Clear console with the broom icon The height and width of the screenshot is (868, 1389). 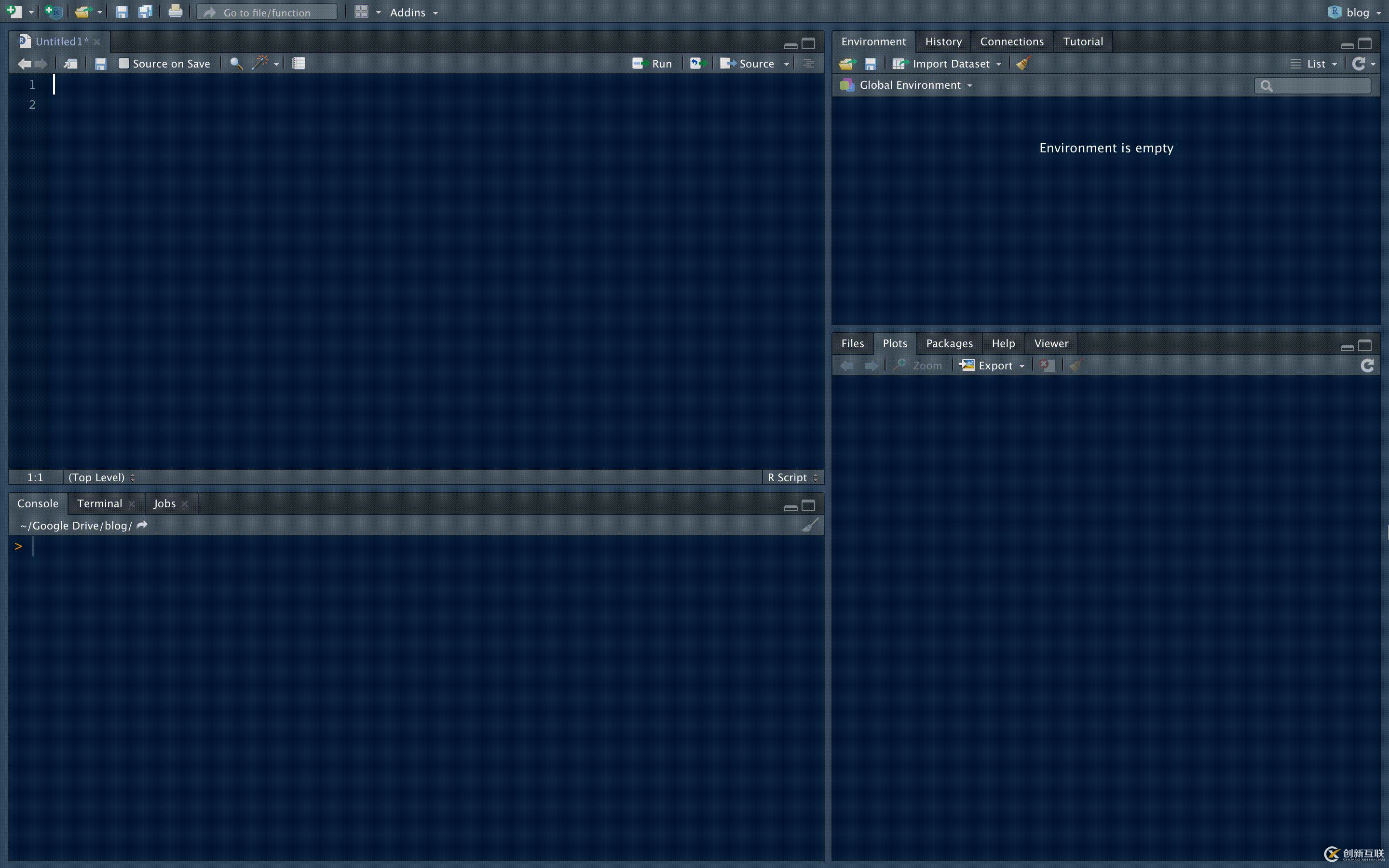tap(809, 525)
